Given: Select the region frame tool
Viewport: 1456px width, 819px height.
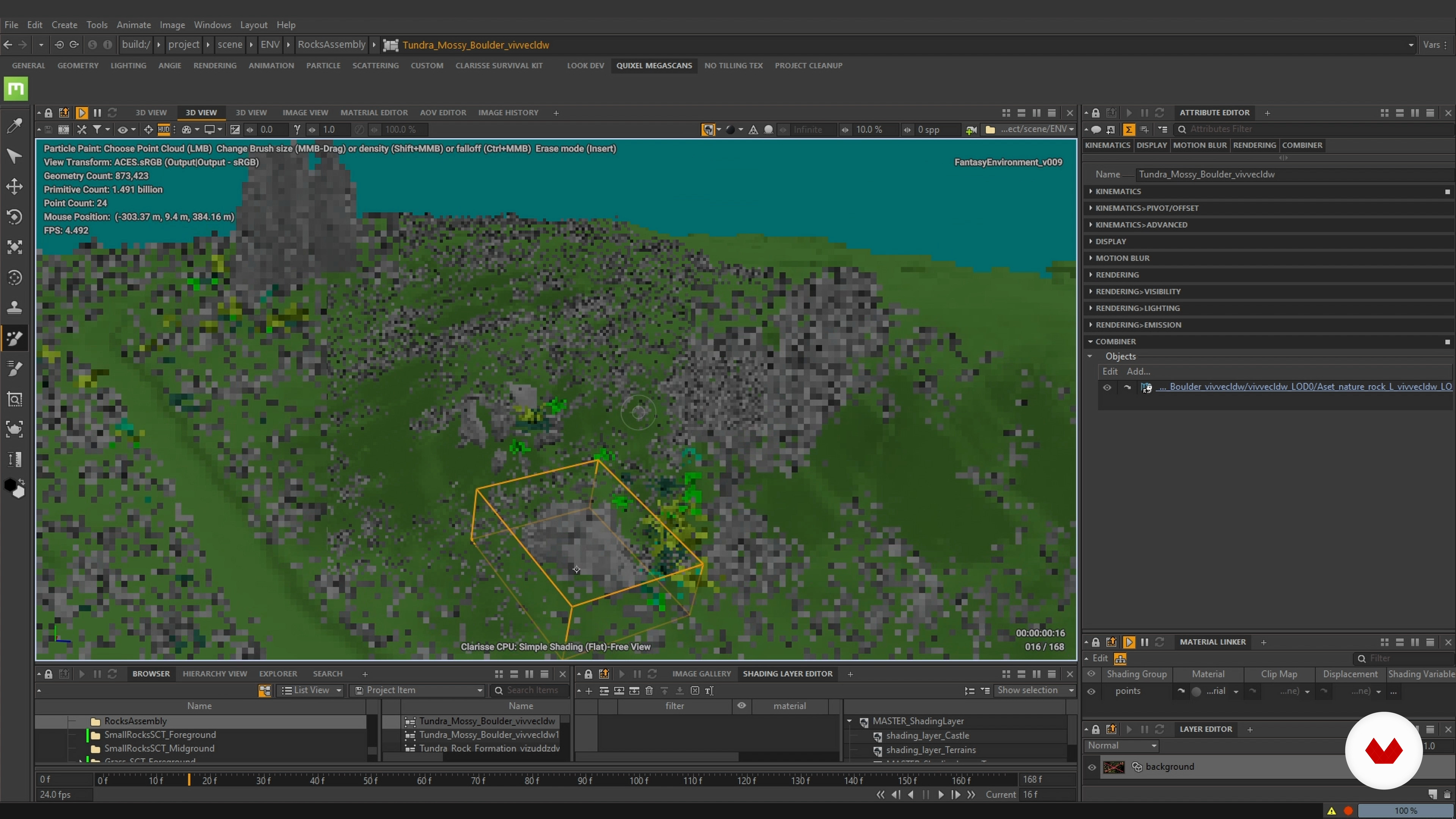Looking at the screenshot, I should coord(14,400).
